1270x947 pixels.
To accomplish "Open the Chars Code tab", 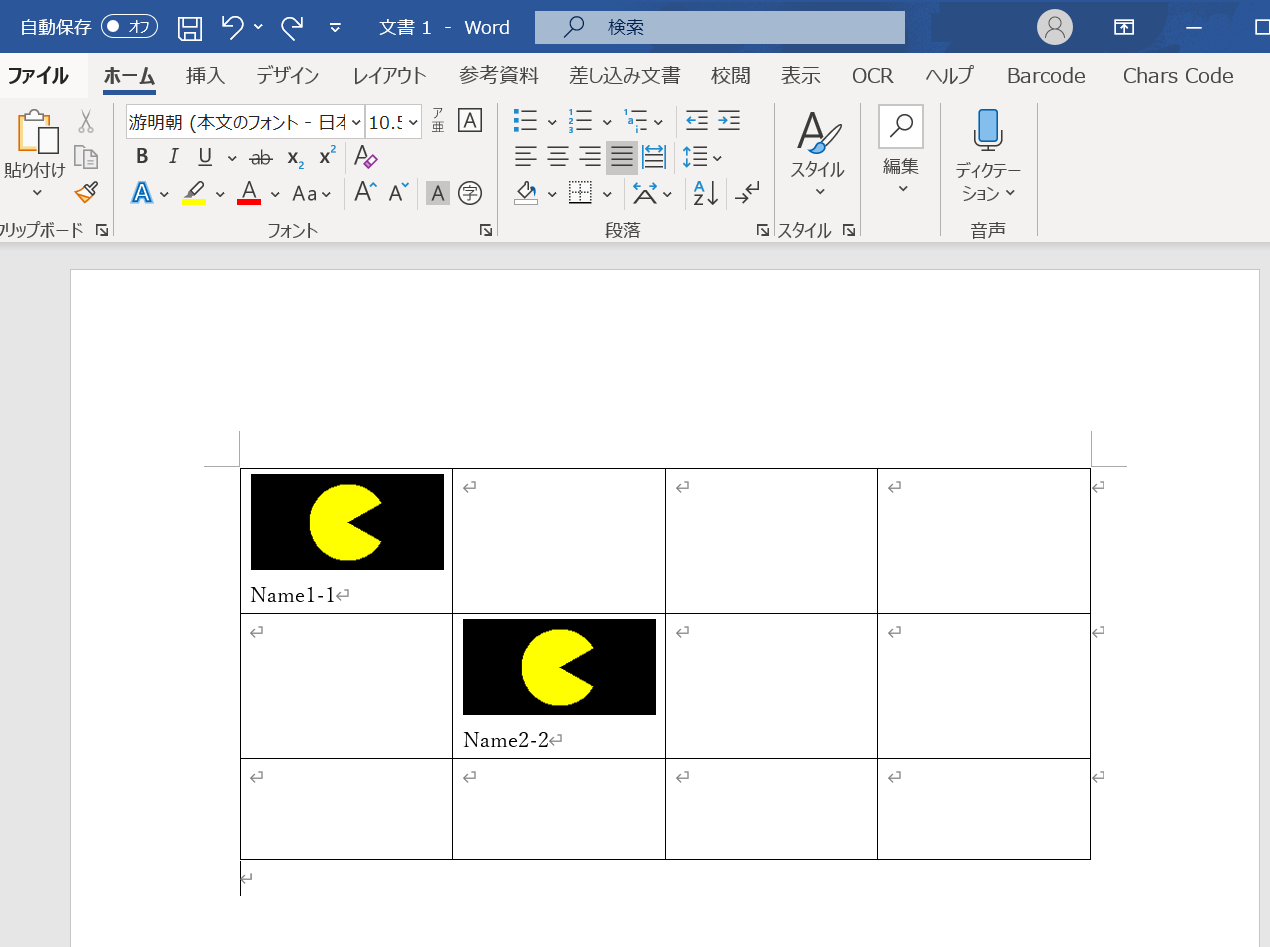I will pos(1177,75).
